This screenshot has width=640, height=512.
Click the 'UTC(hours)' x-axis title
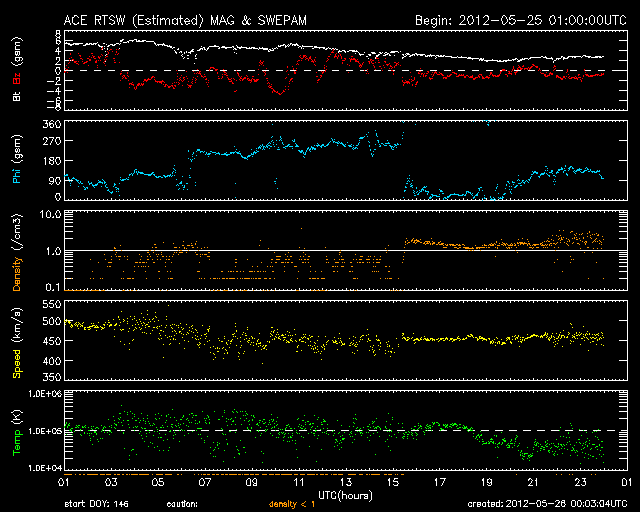pos(345,496)
